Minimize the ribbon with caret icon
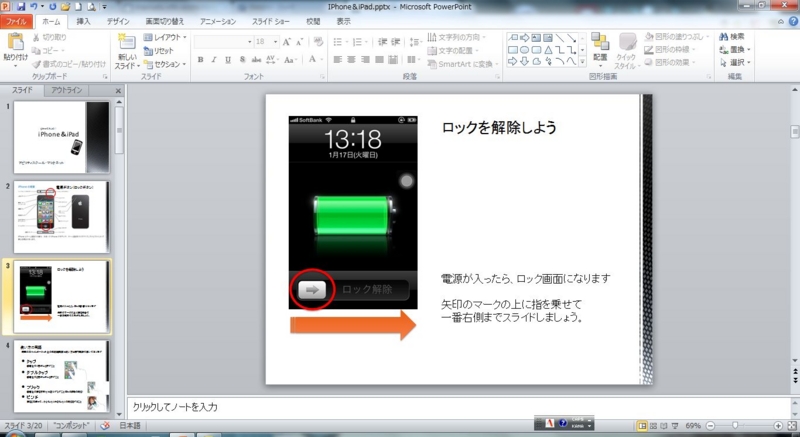 point(781,21)
